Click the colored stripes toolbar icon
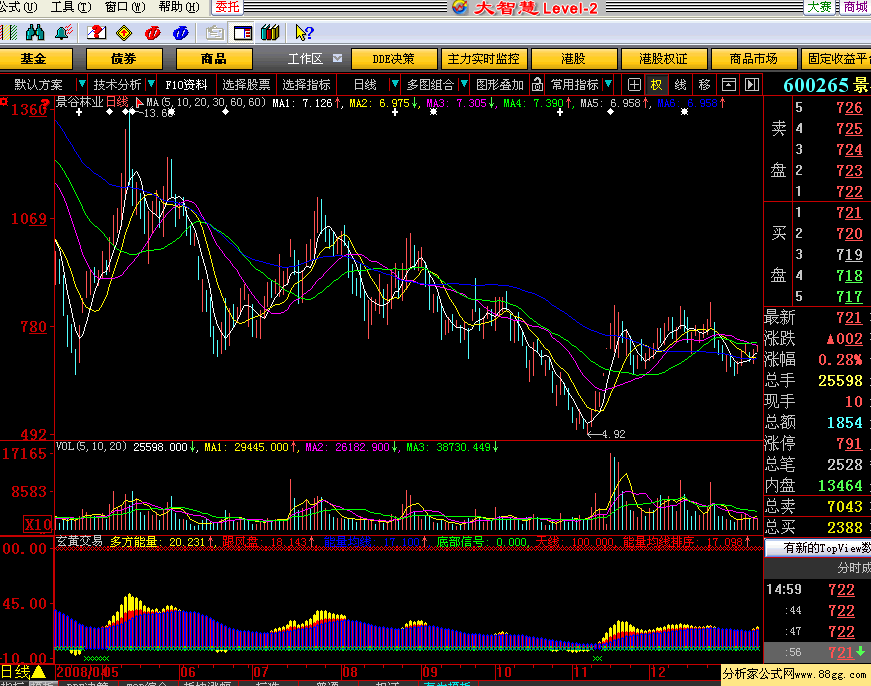 click(x=9, y=33)
